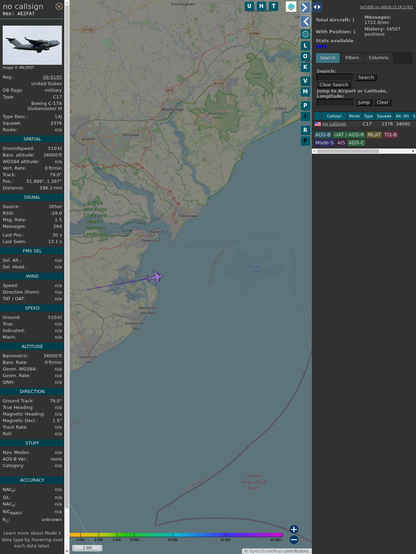Open the stats 'here' link
Image resolution: width=416 pixels, height=554 pixels.
(321, 46)
